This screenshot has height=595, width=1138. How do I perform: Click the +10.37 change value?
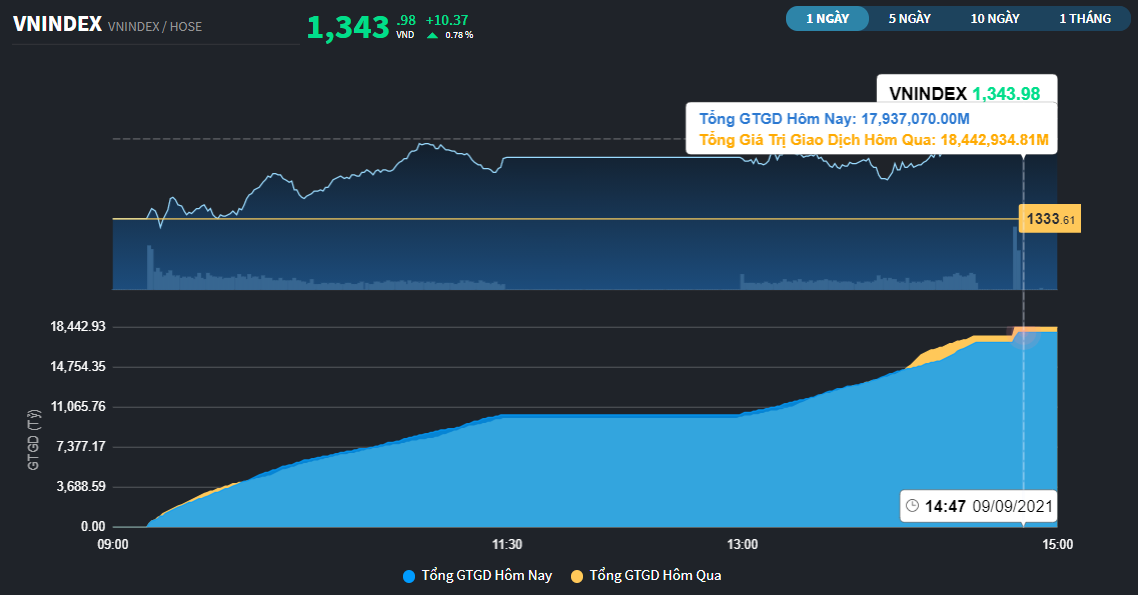447,20
